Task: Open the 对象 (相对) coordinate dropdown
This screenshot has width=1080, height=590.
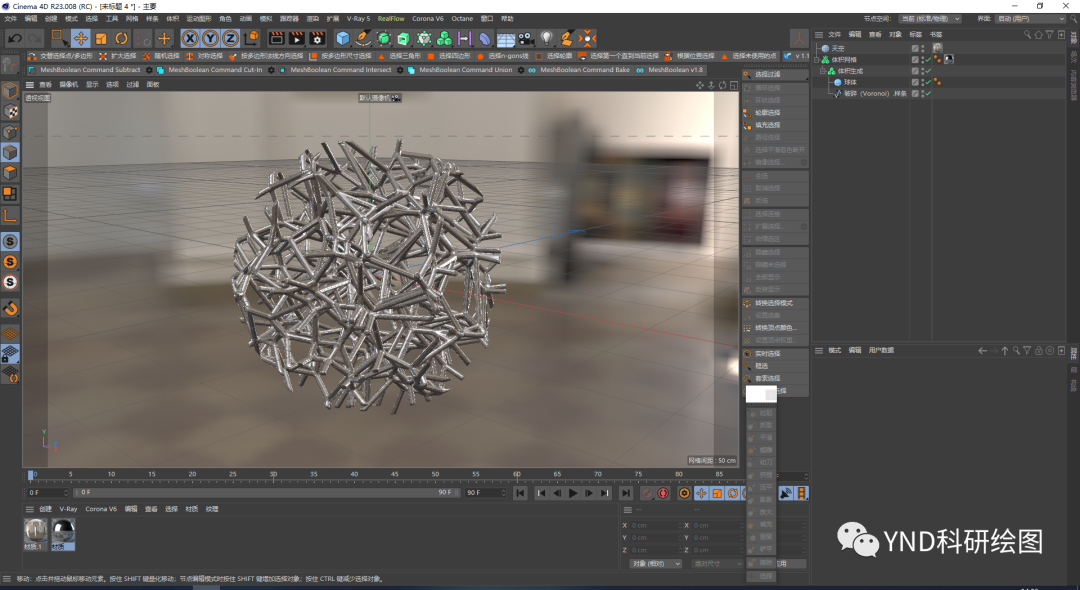Action: pyautogui.click(x=655, y=564)
